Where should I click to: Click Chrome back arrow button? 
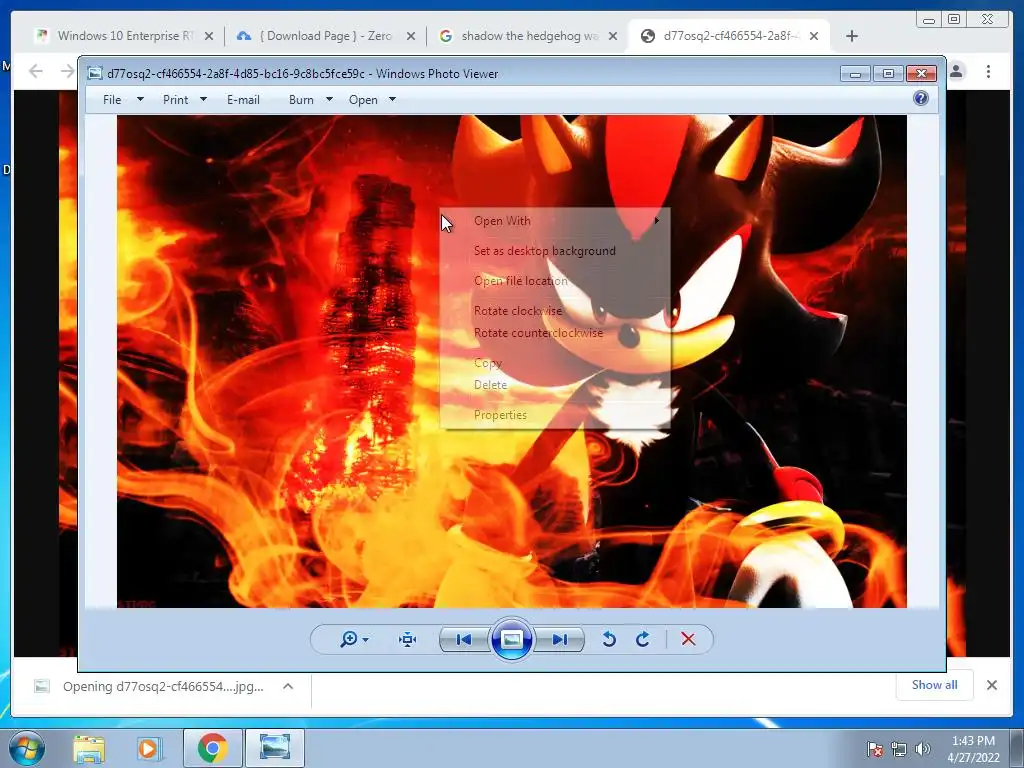click(x=36, y=71)
